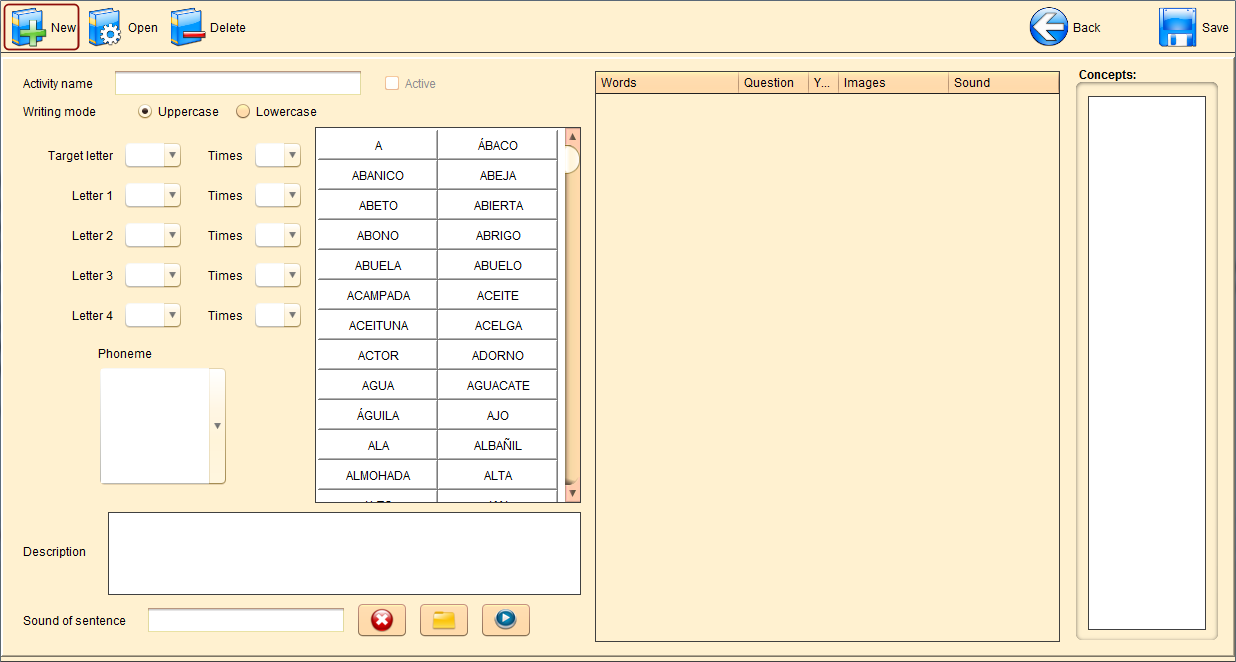Click inside the Description text area

(344, 553)
